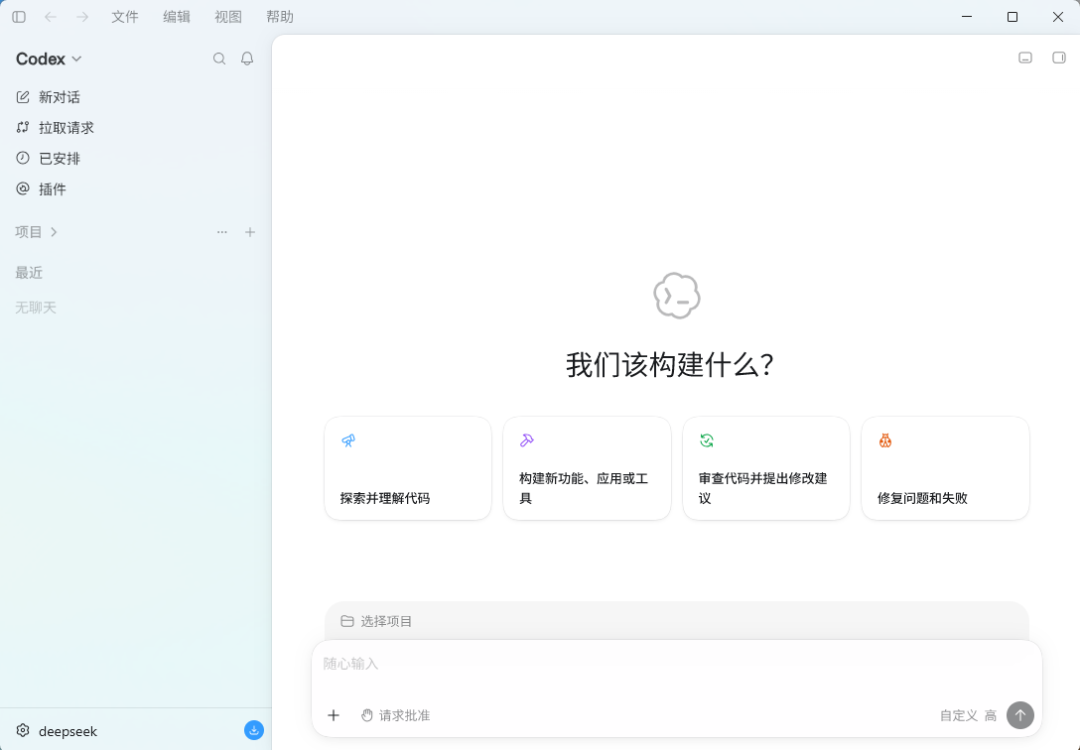The height and width of the screenshot is (750, 1080).
Task: Click the 最近 section label
Action: 29,273
